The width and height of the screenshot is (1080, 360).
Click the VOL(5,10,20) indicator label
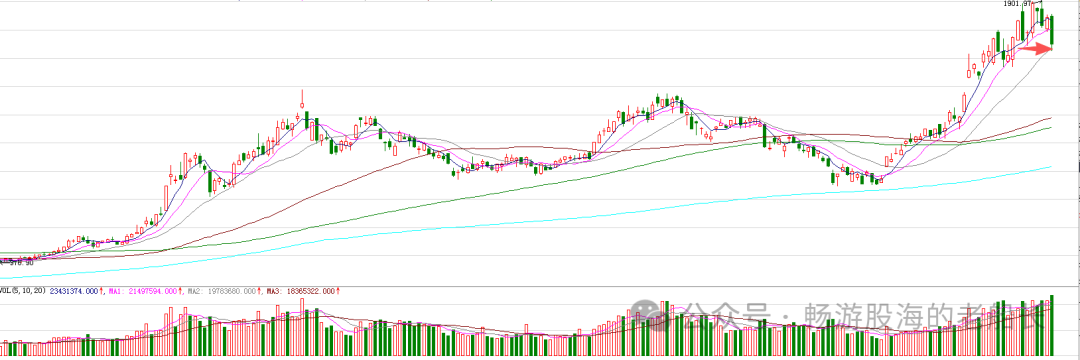pos(23,292)
